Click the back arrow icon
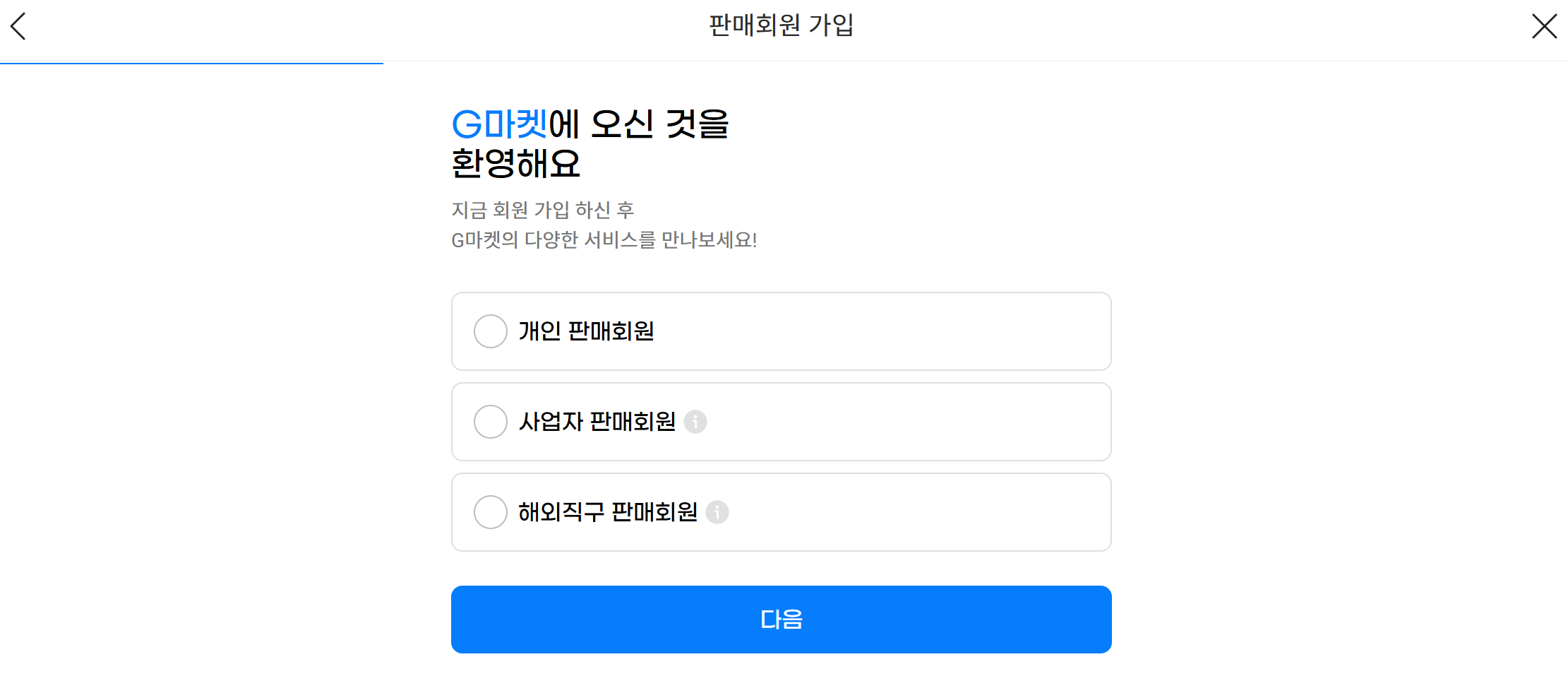Screen dimensions: 1568x693 tap(18, 27)
